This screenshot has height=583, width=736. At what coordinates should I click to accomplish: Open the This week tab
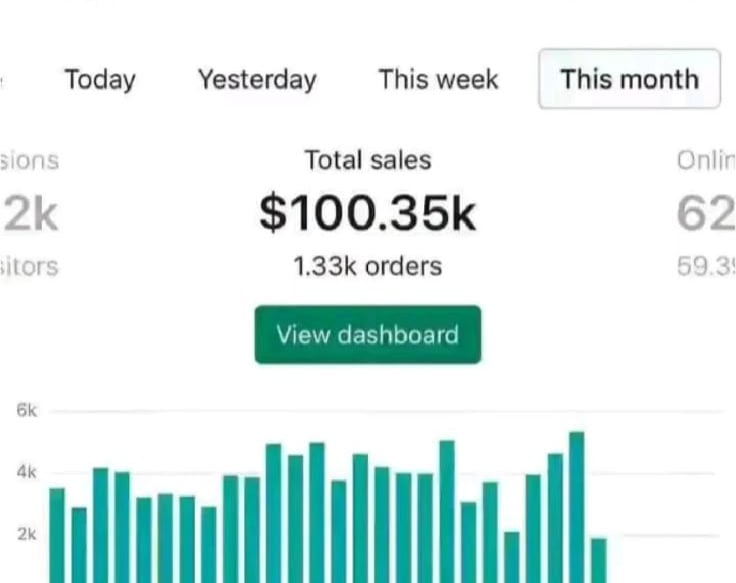pyautogui.click(x=438, y=79)
